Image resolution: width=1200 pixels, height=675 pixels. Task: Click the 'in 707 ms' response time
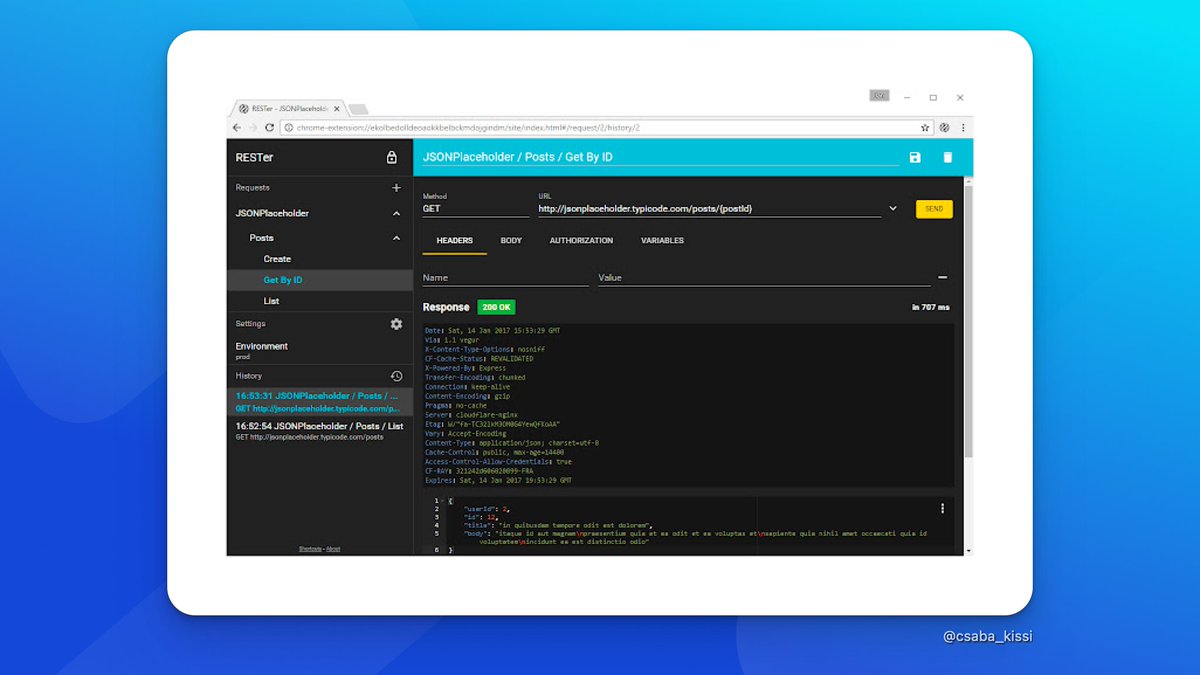931,307
